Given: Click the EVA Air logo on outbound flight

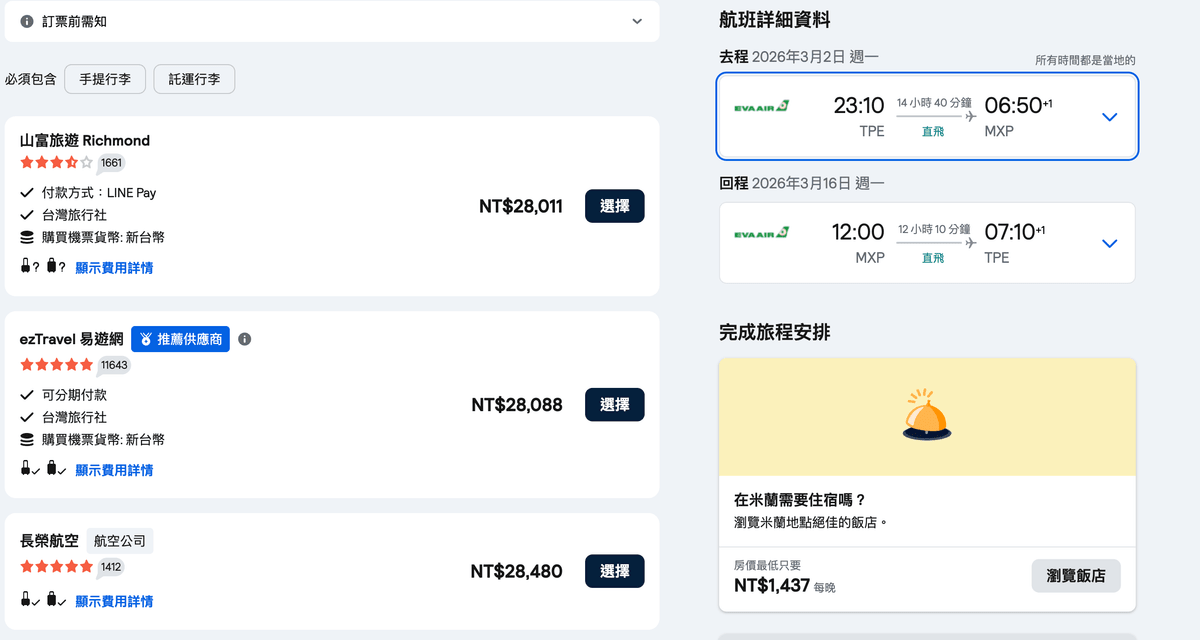Looking at the screenshot, I should (x=761, y=106).
